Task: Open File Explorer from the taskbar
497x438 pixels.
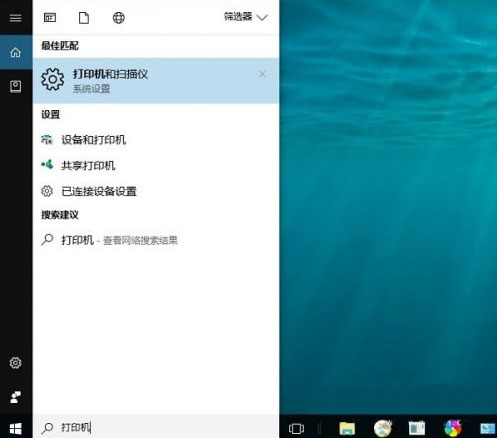Action: coord(347,428)
